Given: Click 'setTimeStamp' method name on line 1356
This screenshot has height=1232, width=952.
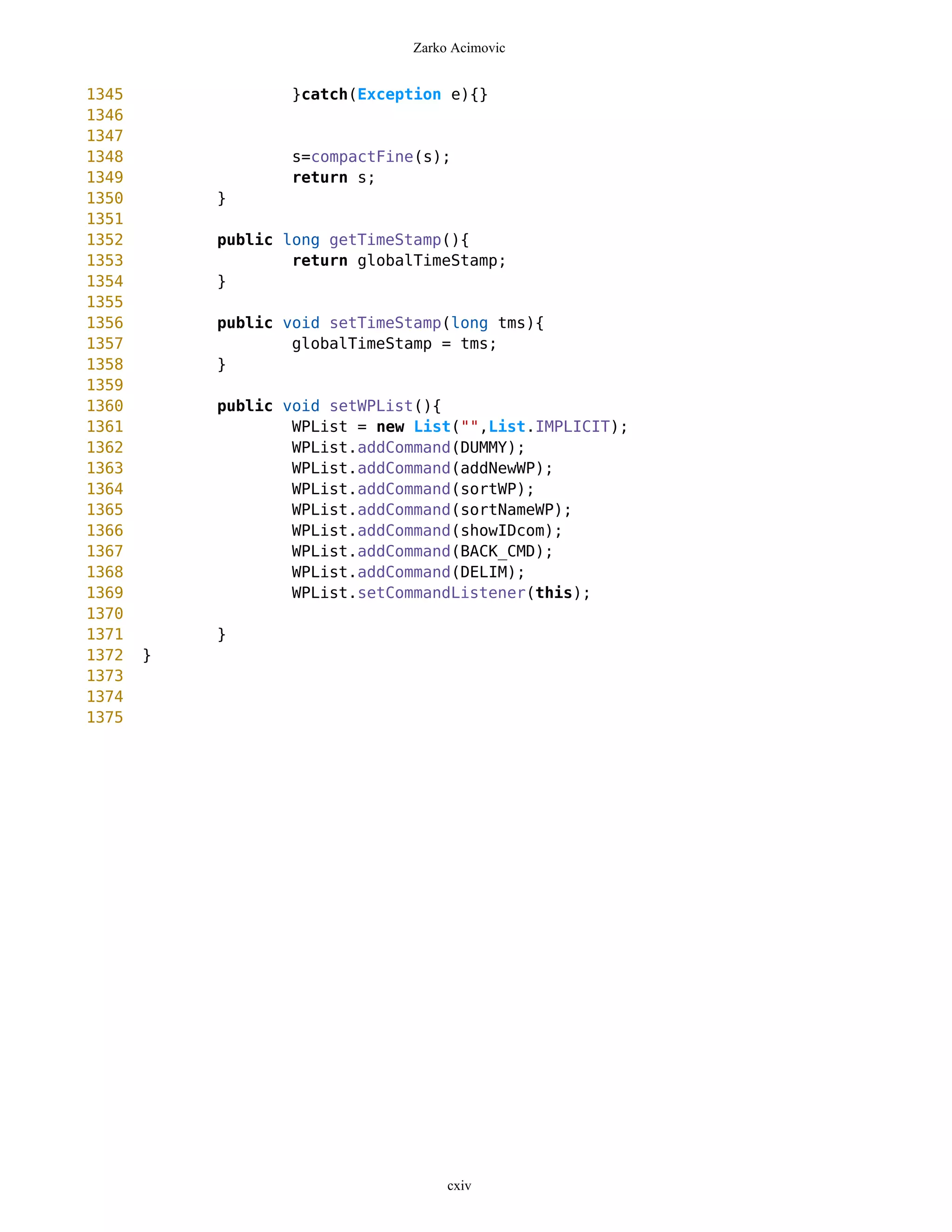Looking at the screenshot, I should (x=385, y=323).
